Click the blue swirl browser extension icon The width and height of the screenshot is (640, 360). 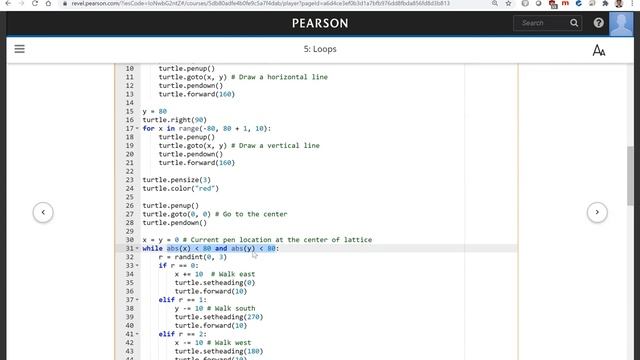click(x=578, y=3)
